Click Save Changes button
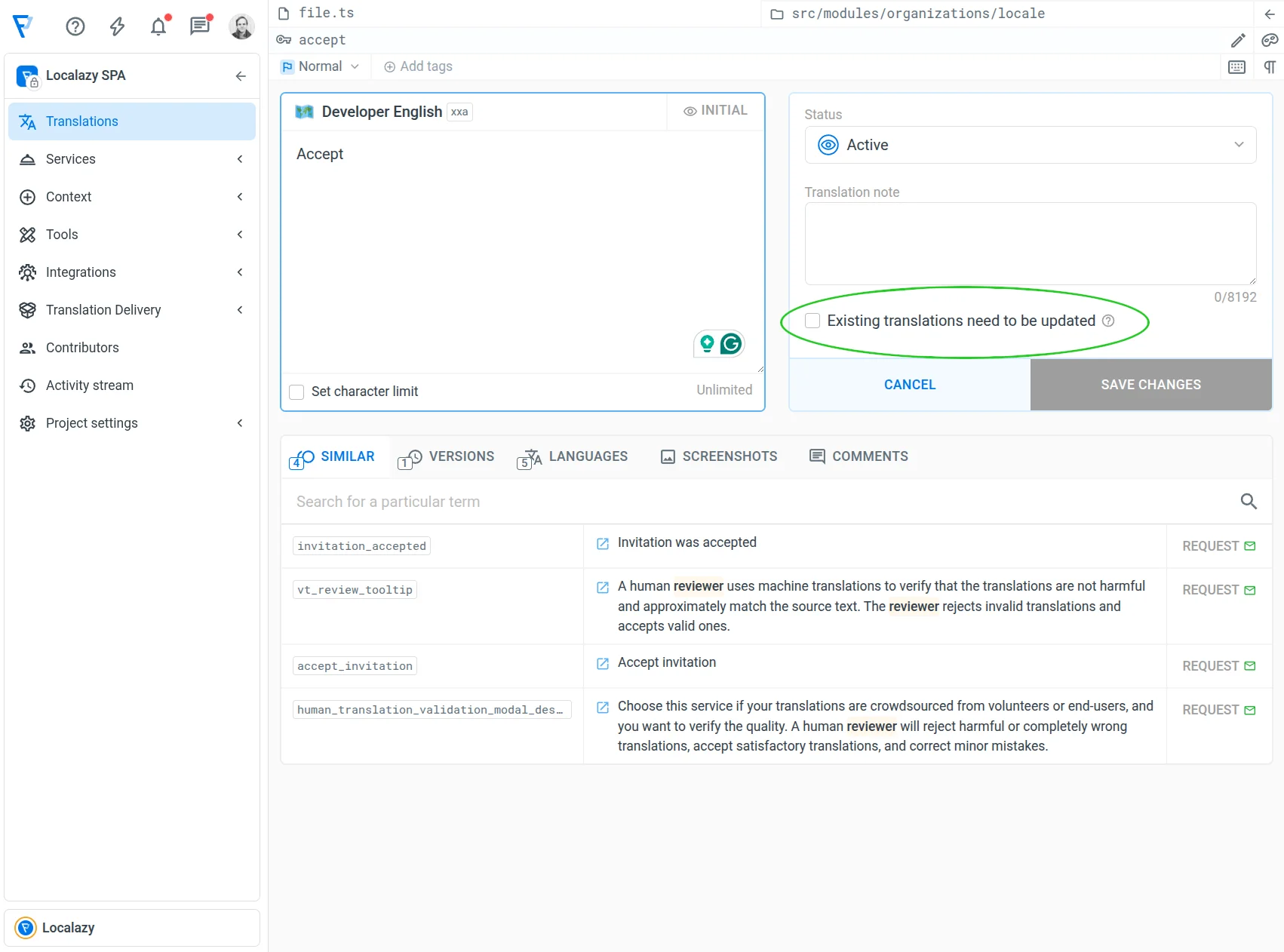Image resolution: width=1284 pixels, height=952 pixels. [x=1150, y=385]
